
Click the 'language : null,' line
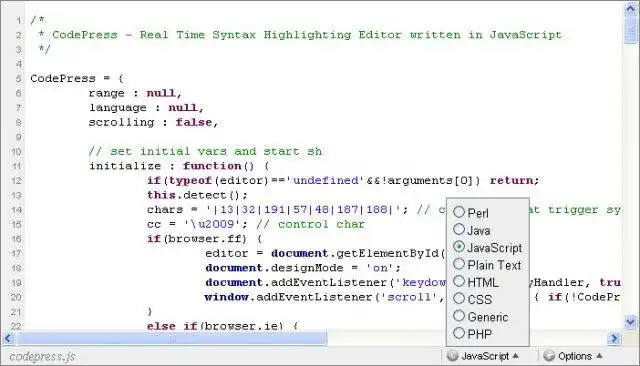[146, 108]
